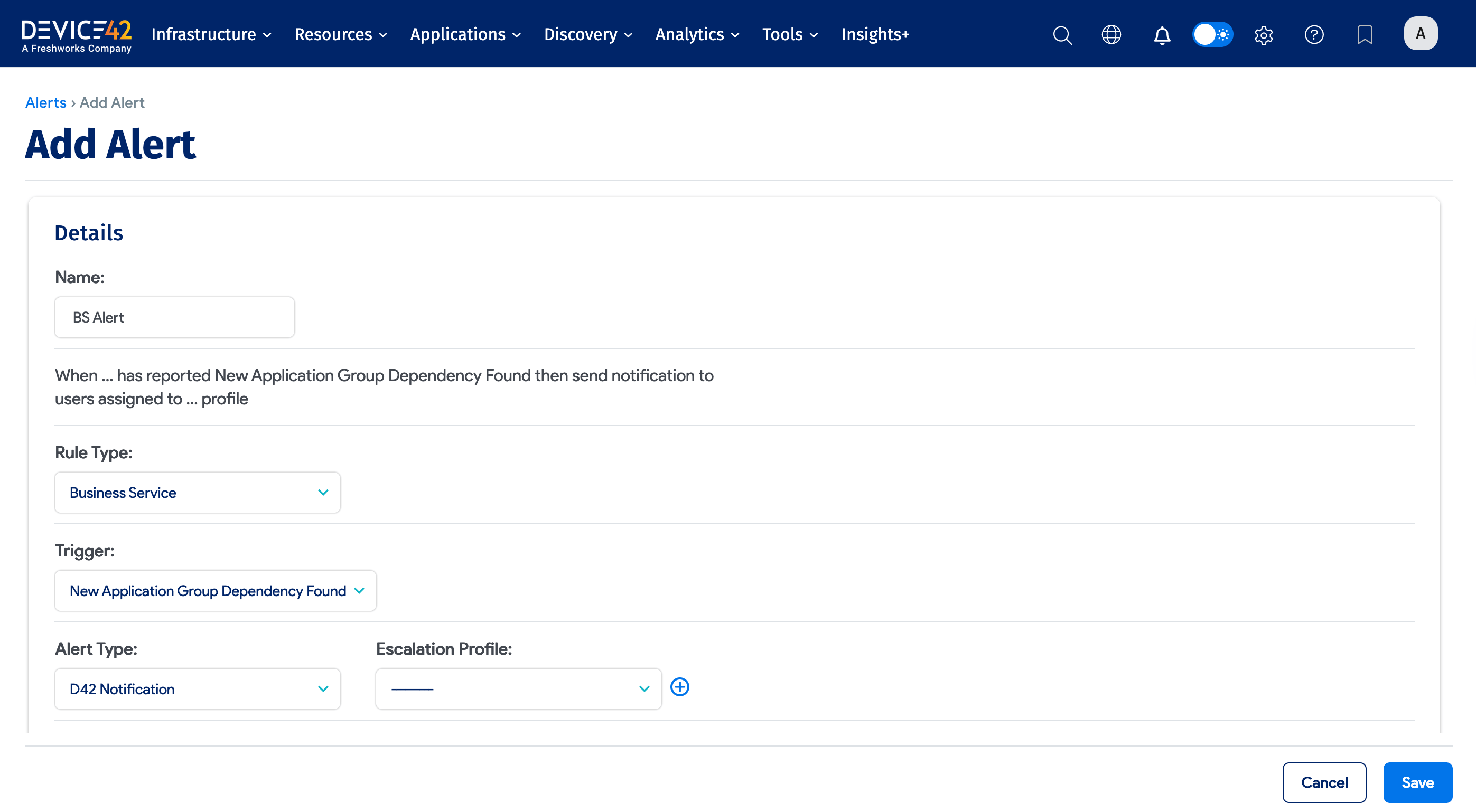The image size is (1476, 812).
Task: Open the Insights+ menu item
Action: [x=874, y=34]
